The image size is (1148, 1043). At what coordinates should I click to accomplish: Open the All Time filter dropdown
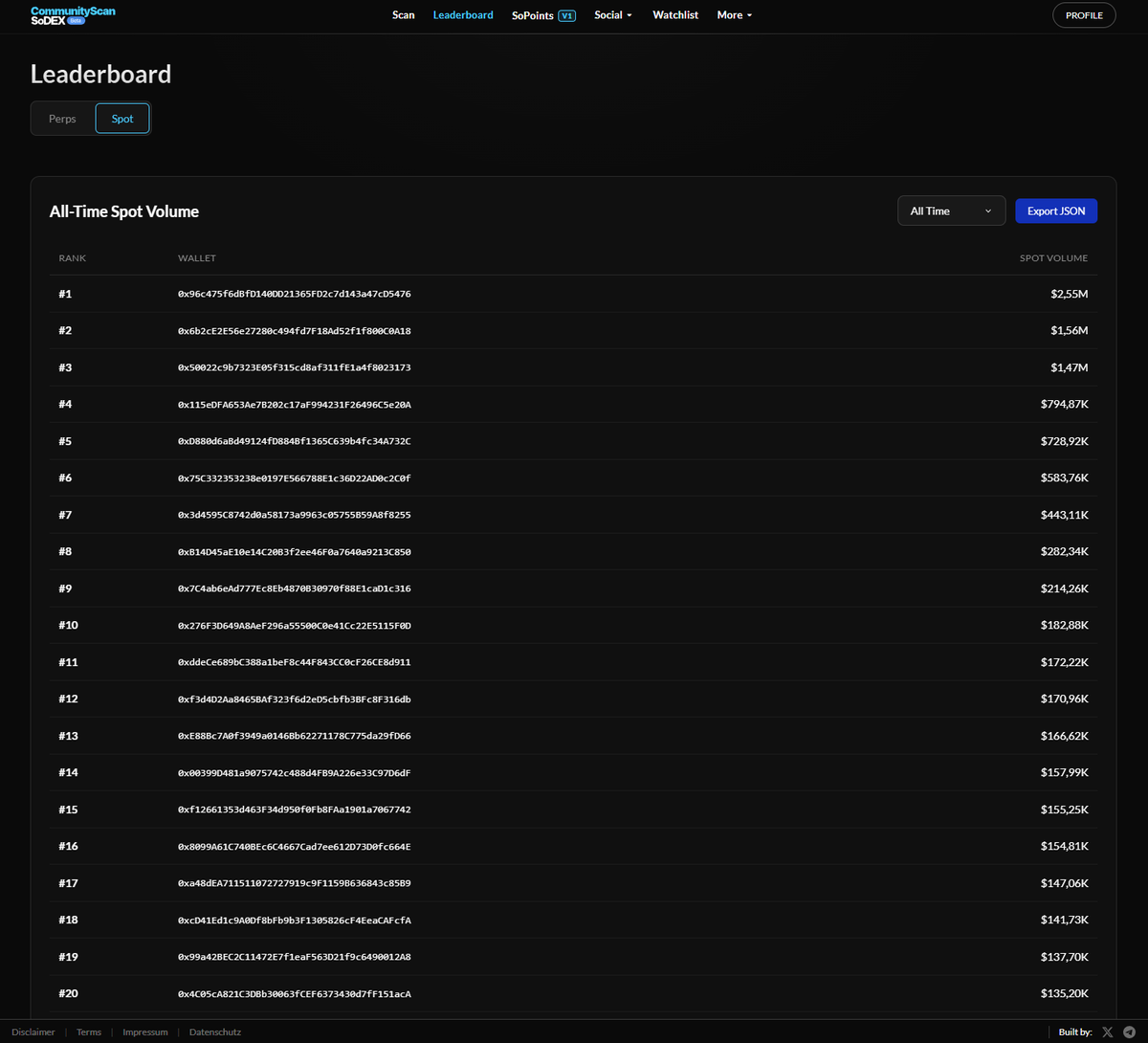coord(950,211)
